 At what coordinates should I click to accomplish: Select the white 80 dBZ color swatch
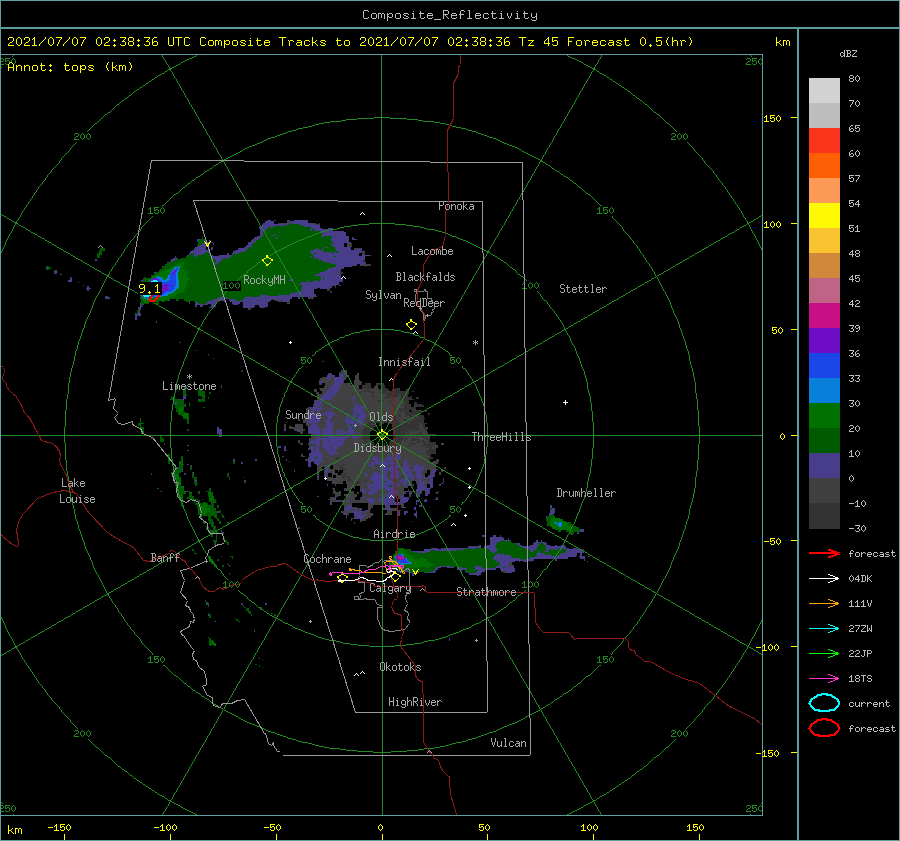click(824, 90)
